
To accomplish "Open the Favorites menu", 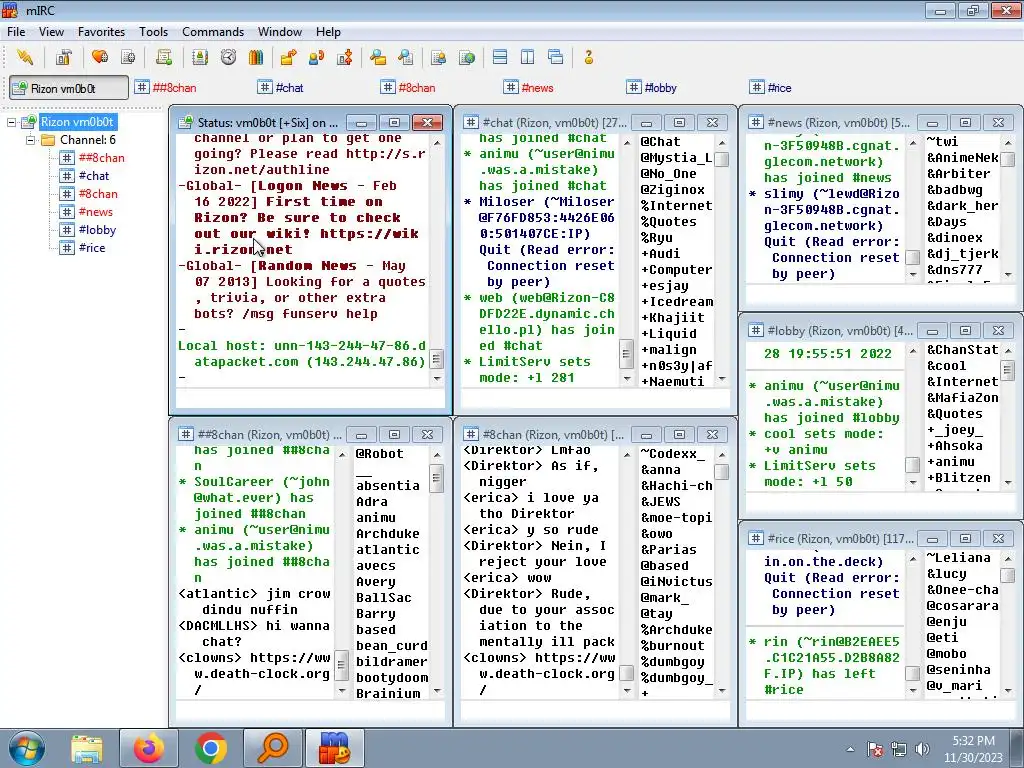I will pyautogui.click(x=101, y=32).
